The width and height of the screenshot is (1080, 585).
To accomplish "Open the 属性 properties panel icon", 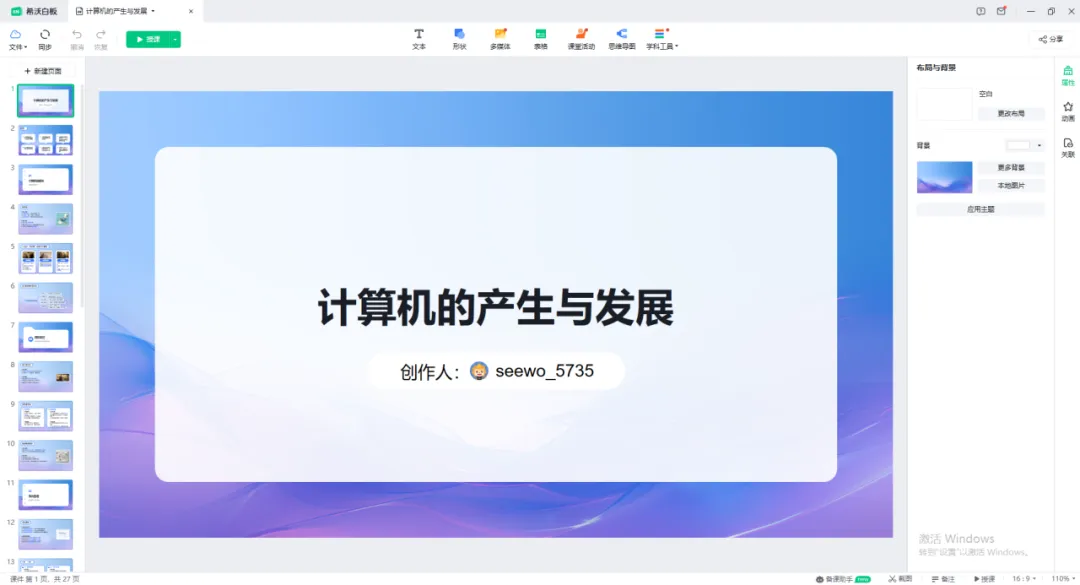I will 1068,75.
